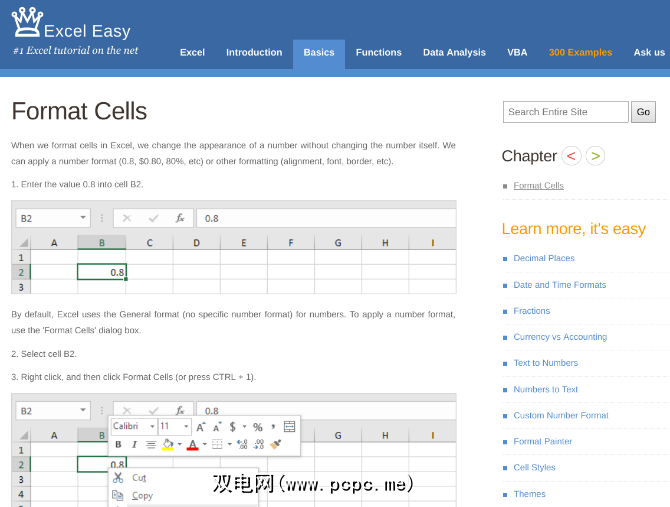This screenshot has width=670, height=507.
Task: Go to previous chapter with red arrow
Action: click(571, 156)
